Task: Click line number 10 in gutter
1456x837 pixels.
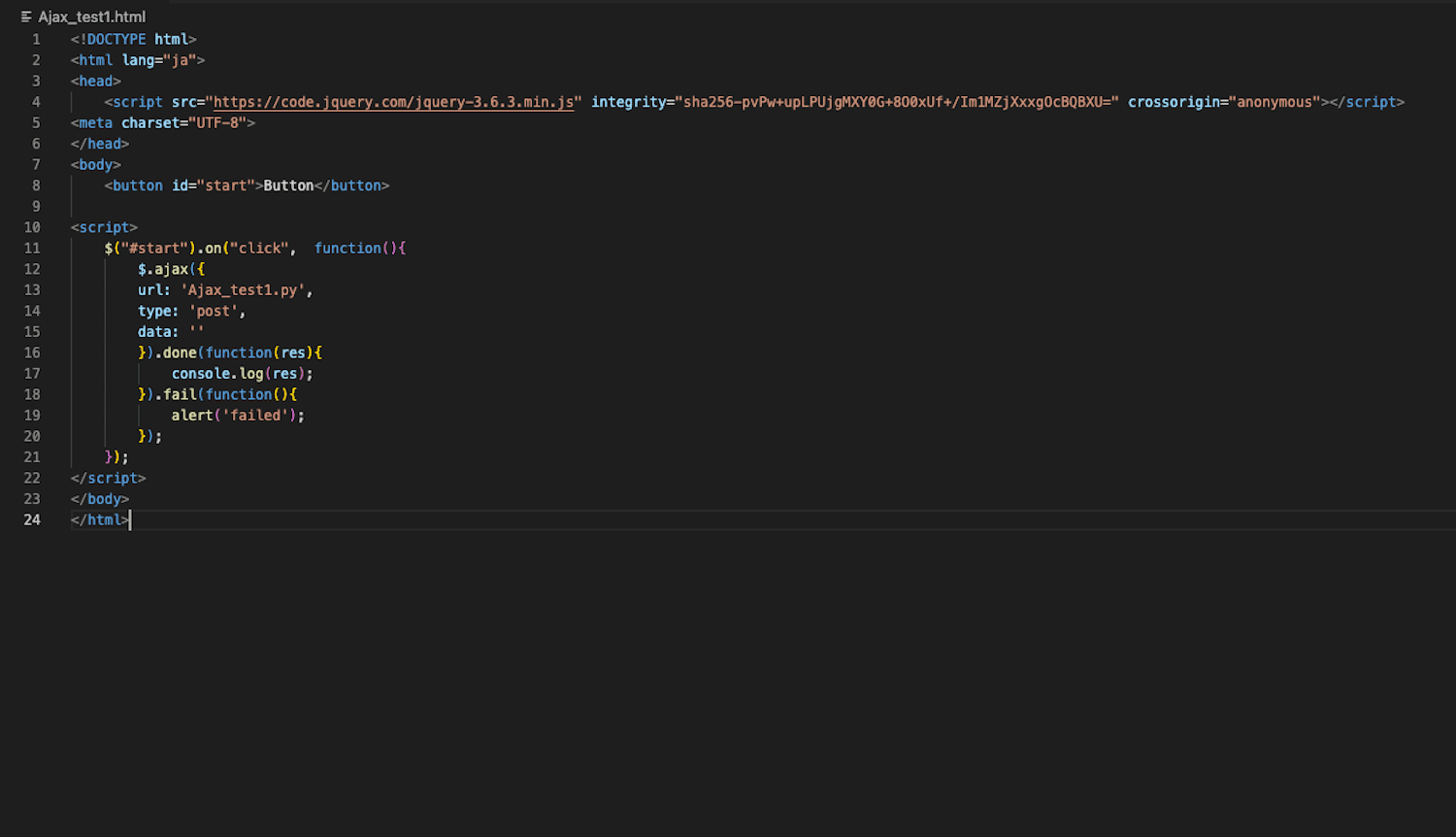Action: (x=32, y=227)
